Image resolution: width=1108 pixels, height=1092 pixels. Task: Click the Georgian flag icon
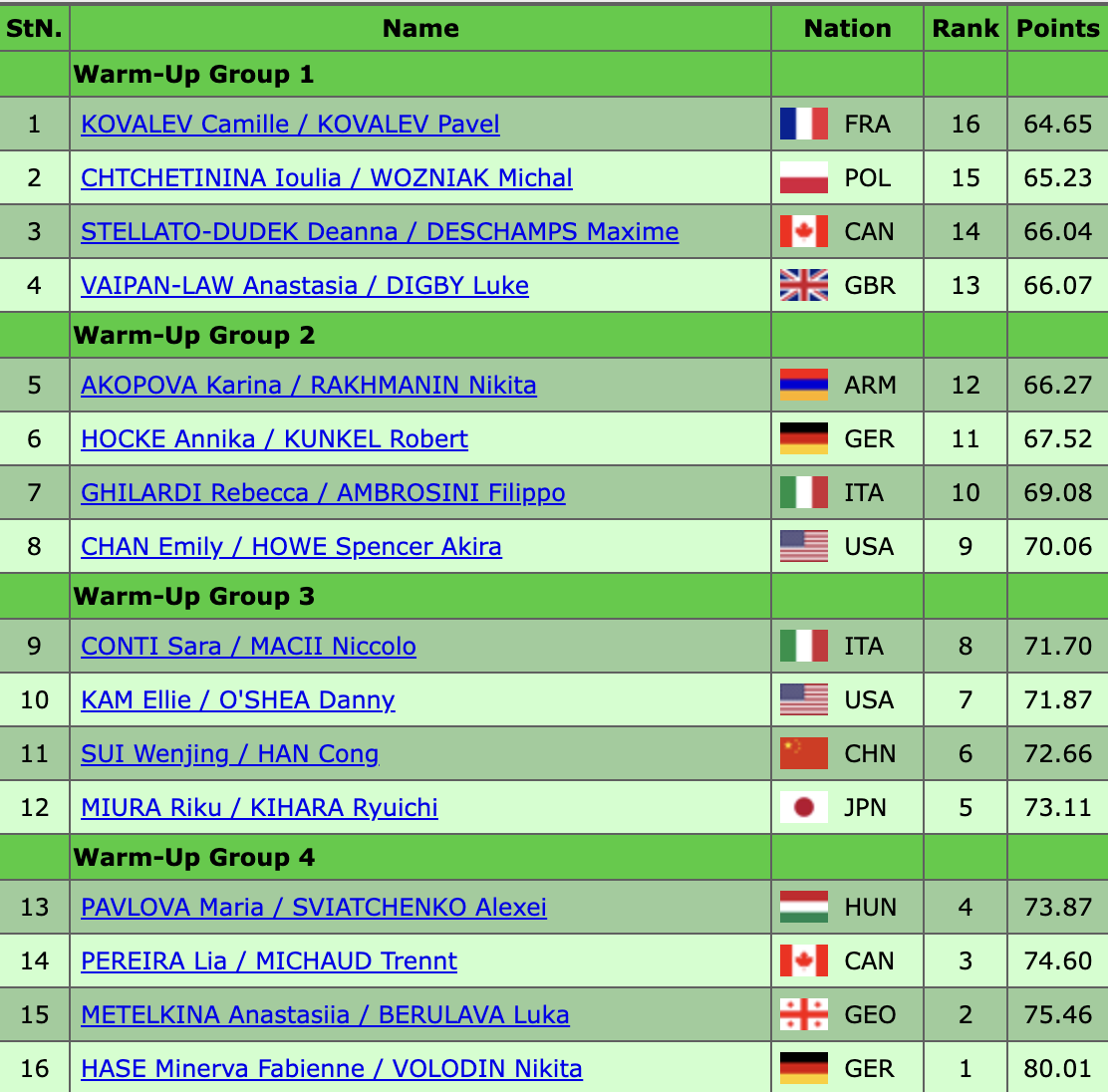coord(803,1015)
